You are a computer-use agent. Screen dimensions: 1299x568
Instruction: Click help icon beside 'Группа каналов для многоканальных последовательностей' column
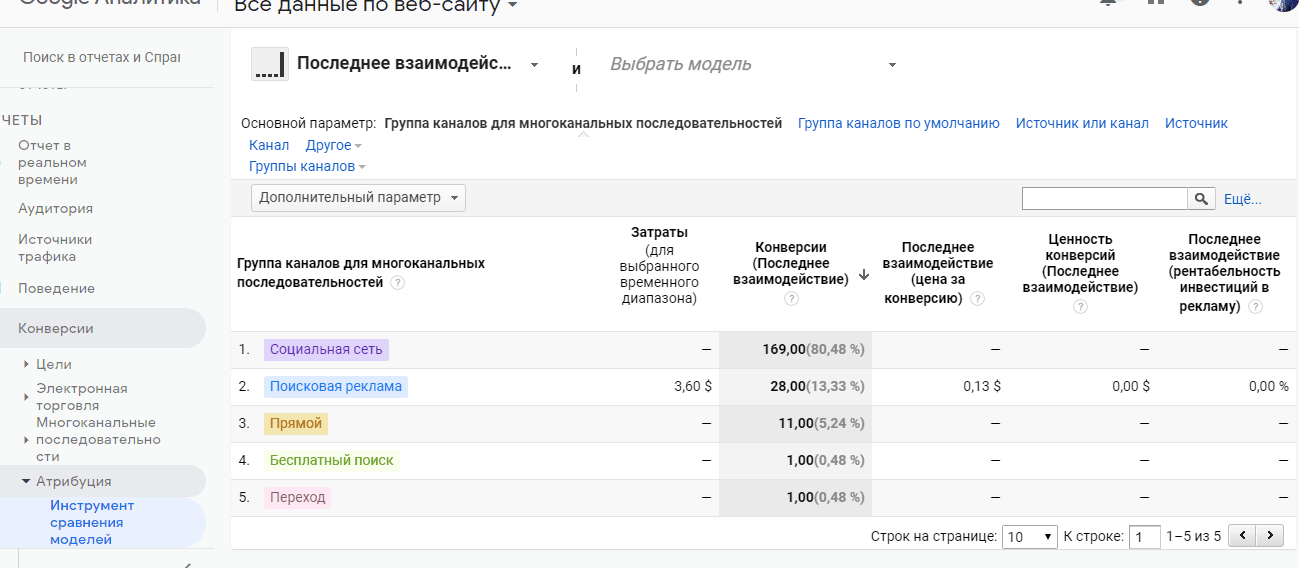(x=398, y=283)
